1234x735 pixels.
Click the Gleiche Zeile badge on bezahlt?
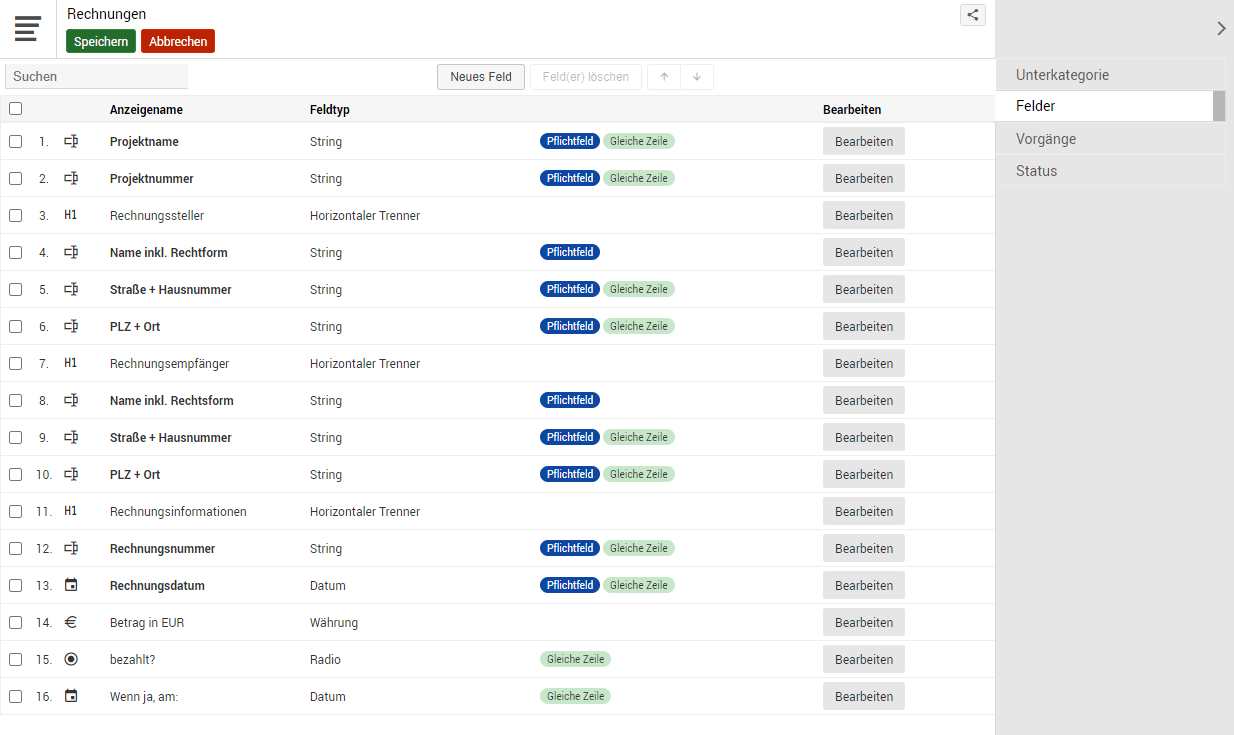pyautogui.click(x=575, y=659)
